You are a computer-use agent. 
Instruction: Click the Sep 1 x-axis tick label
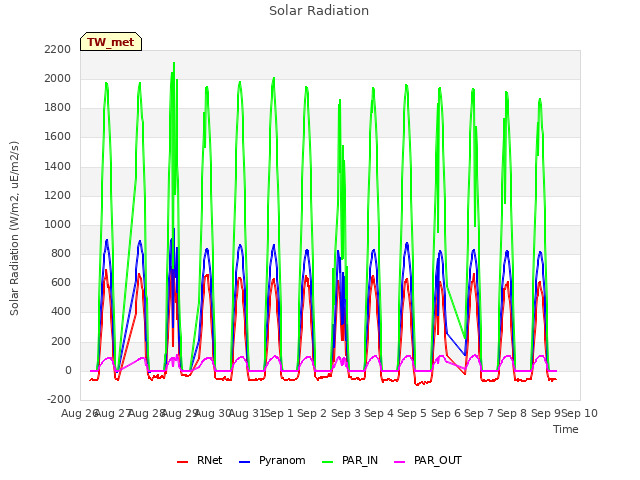pyautogui.click(x=280, y=413)
